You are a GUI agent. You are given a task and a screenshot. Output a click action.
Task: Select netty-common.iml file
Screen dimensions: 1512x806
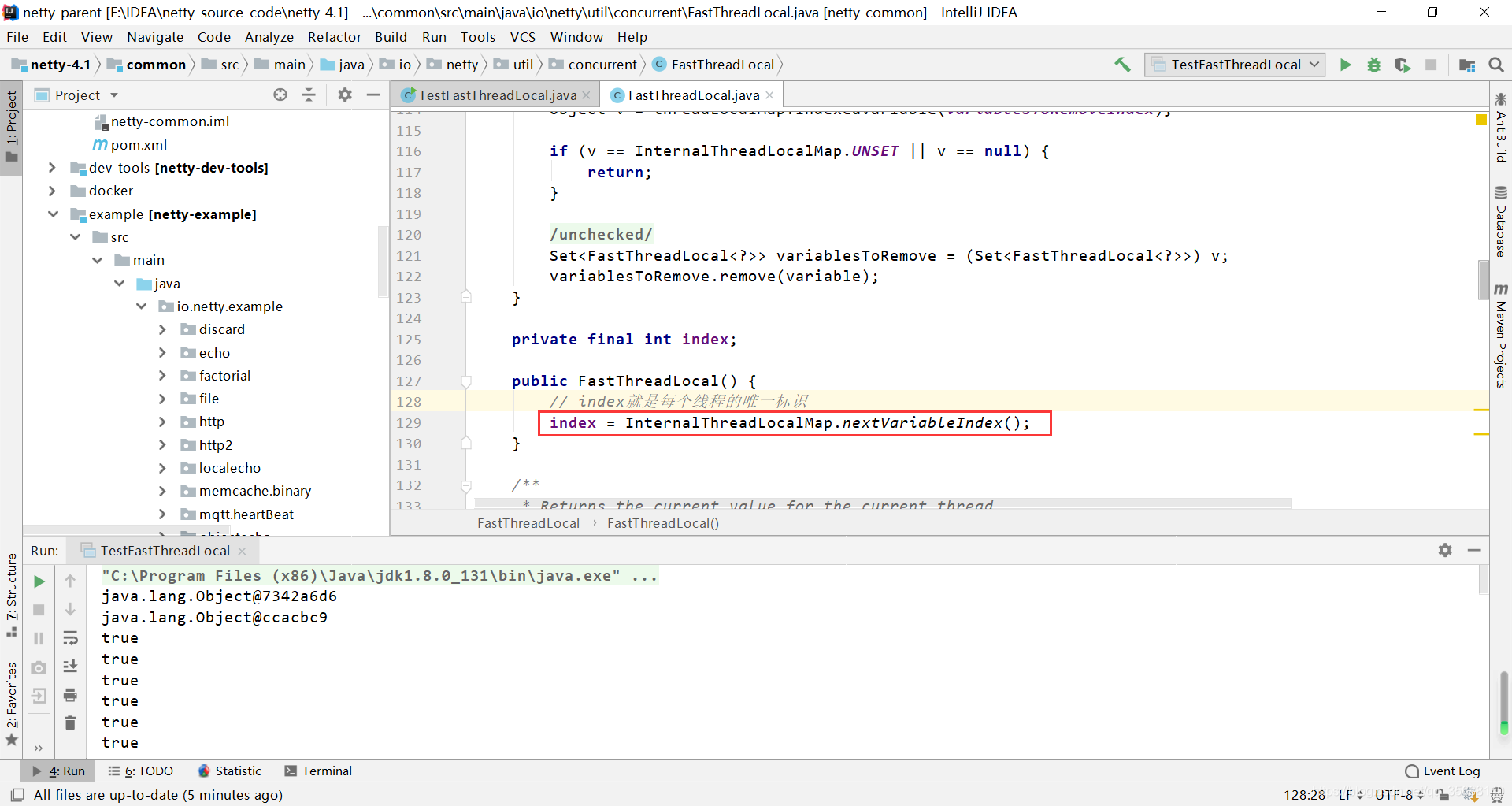pos(169,121)
